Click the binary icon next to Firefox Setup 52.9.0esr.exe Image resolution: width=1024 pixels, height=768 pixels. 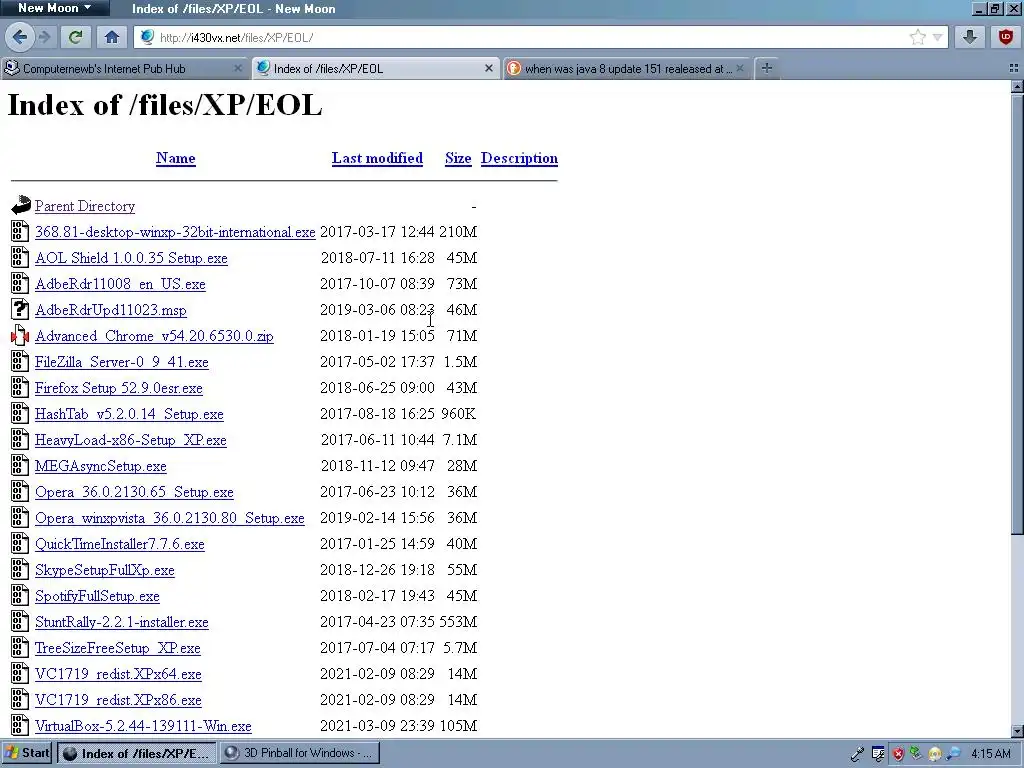point(20,387)
